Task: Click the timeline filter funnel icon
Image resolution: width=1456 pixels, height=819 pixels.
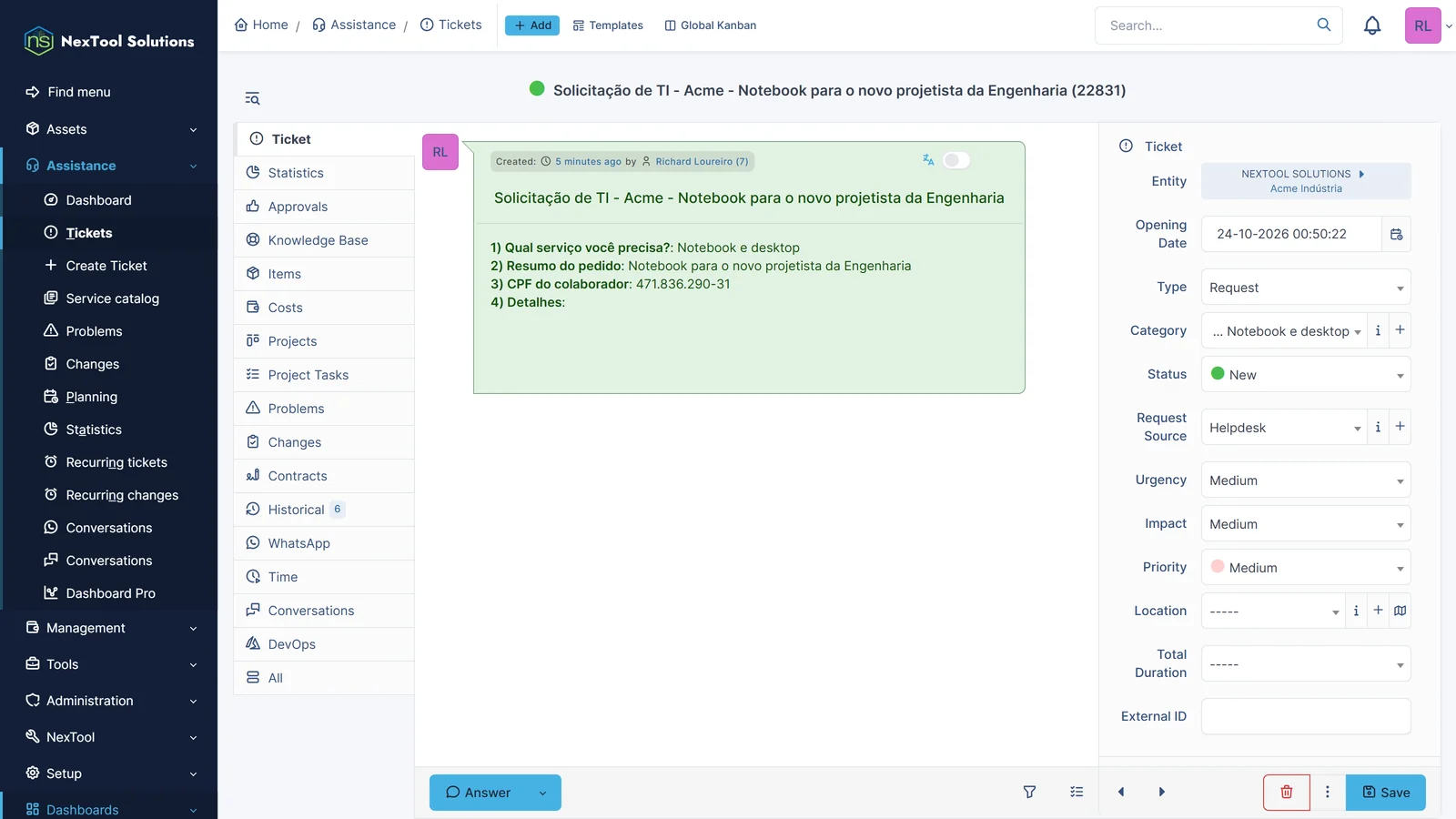Action: point(1029,793)
